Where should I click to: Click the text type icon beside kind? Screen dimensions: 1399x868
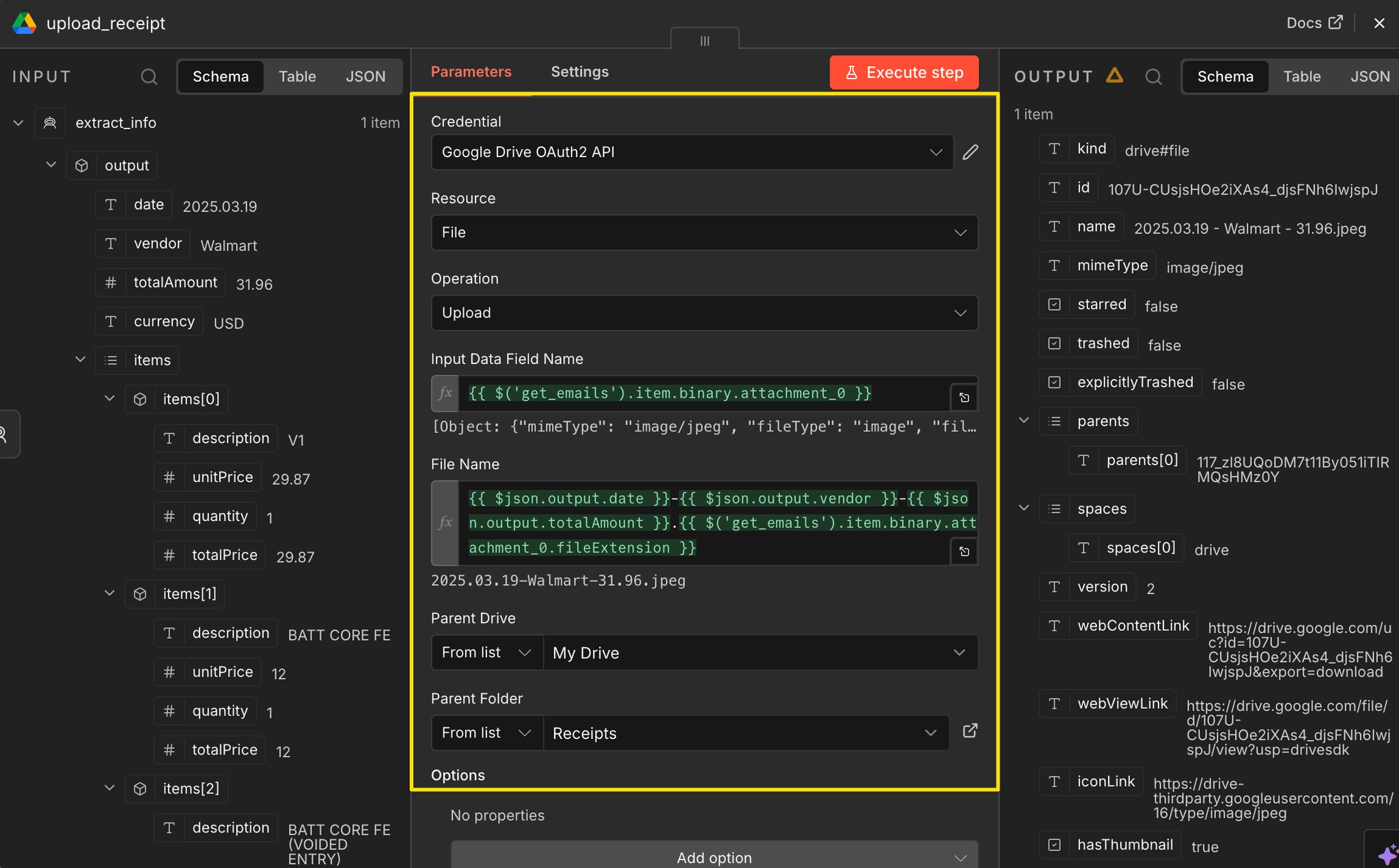pyautogui.click(x=1054, y=149)
